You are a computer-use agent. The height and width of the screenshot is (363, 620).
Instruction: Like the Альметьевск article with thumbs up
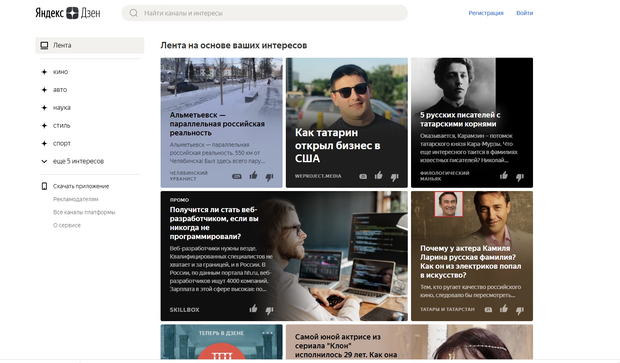253,175
